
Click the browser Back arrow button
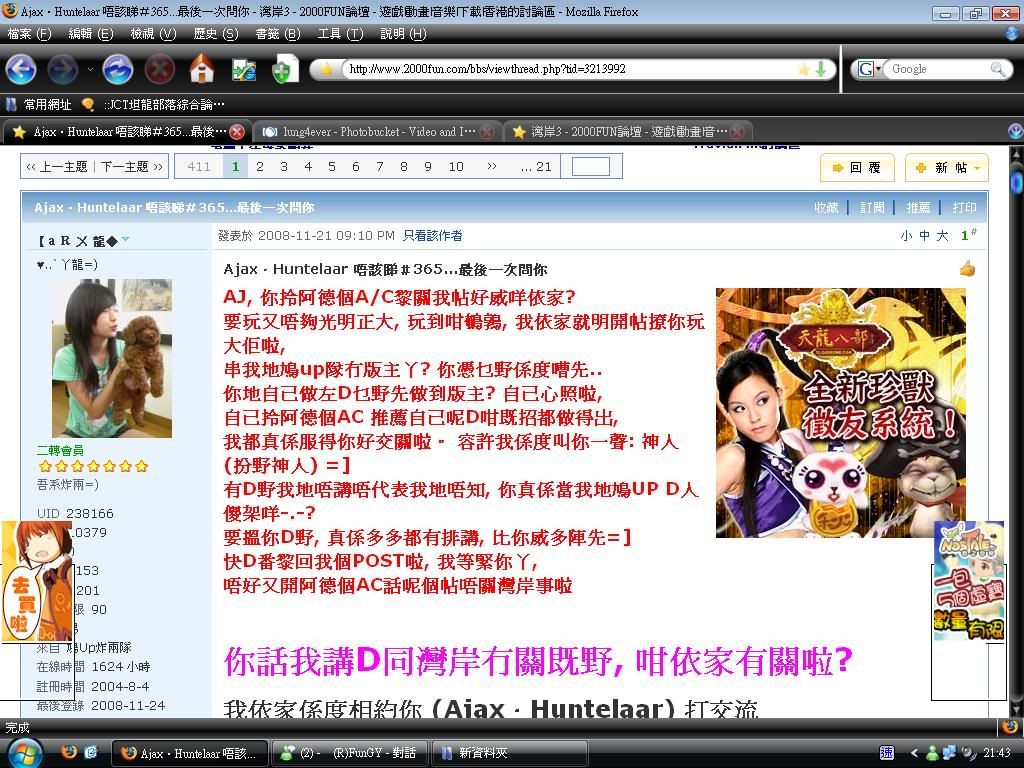point(21,69)
